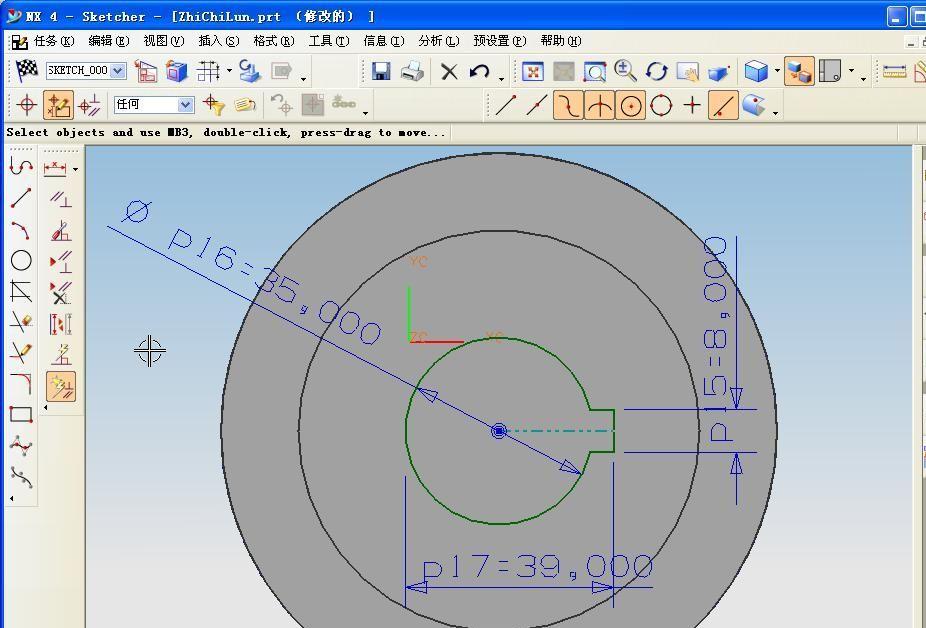The height and width of the screenshot is (628, 926).
Task: Click the Delete X button
Action: [x=449, y=71]
